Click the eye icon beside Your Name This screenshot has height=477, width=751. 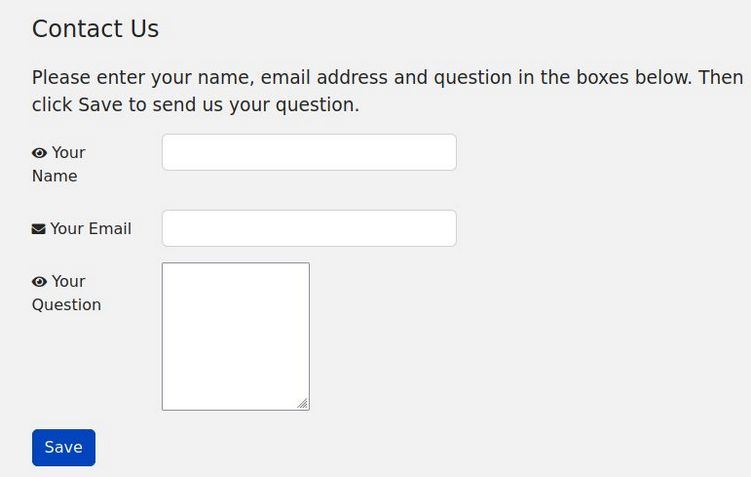click(40, 153)
